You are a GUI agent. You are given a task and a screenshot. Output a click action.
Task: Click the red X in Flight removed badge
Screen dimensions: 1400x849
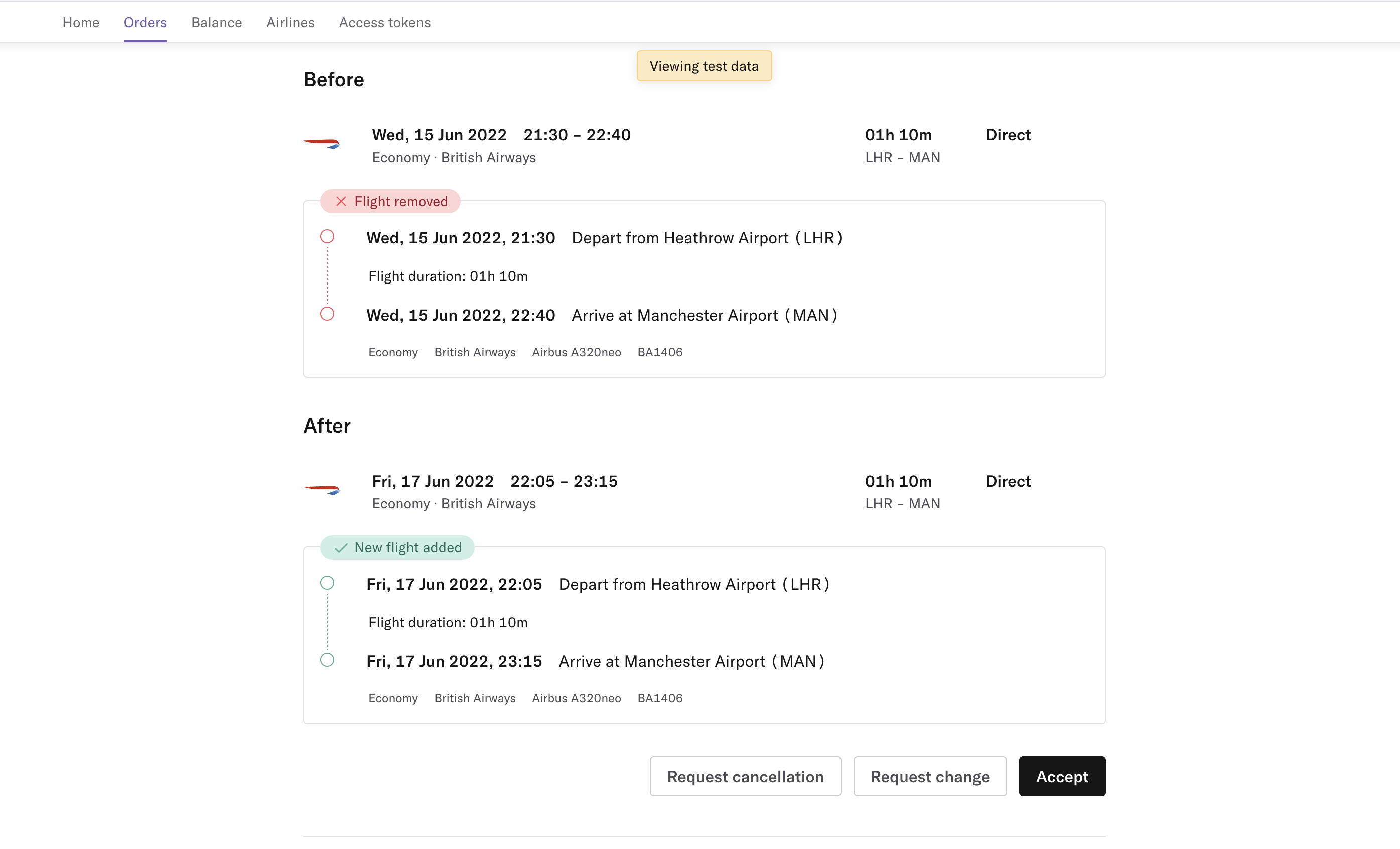tap(341, 201)
